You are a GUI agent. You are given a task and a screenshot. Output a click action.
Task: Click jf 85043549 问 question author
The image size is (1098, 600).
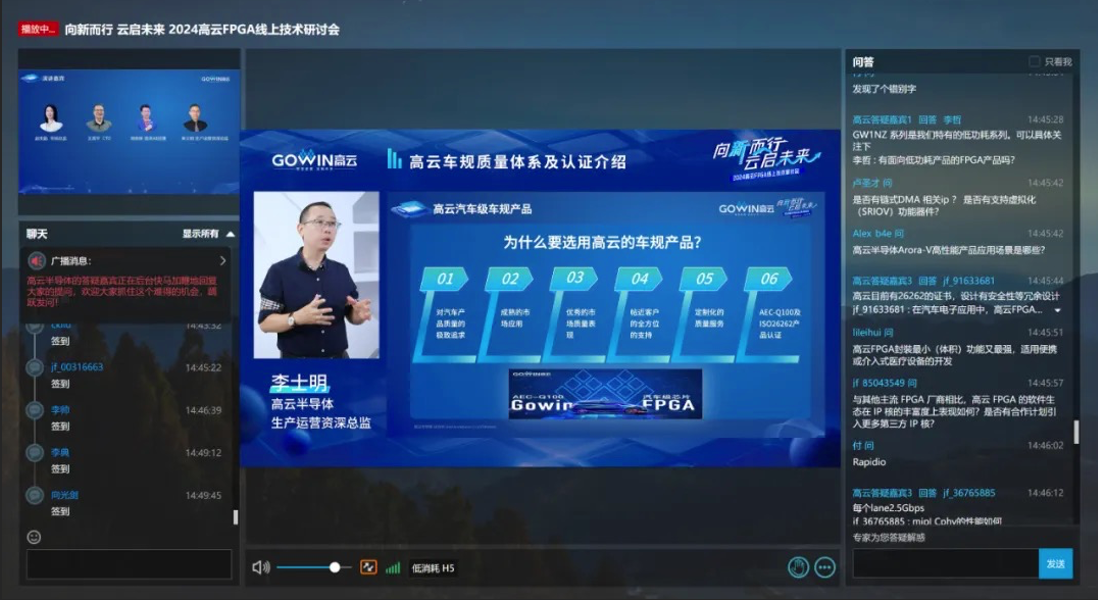pyautogui.click(x=884, y=383)
